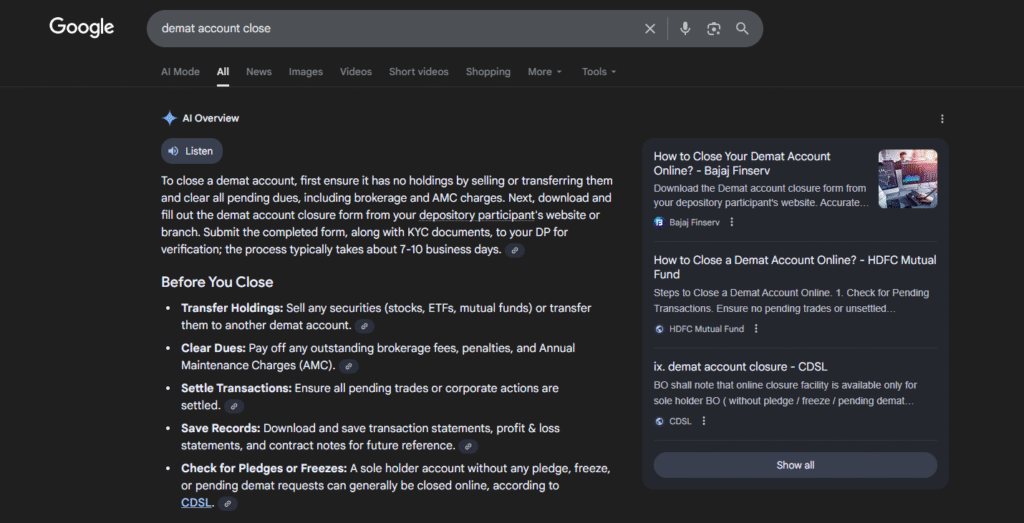
Task: Open CDSL result three-dot menu
Action: [704, 422]
